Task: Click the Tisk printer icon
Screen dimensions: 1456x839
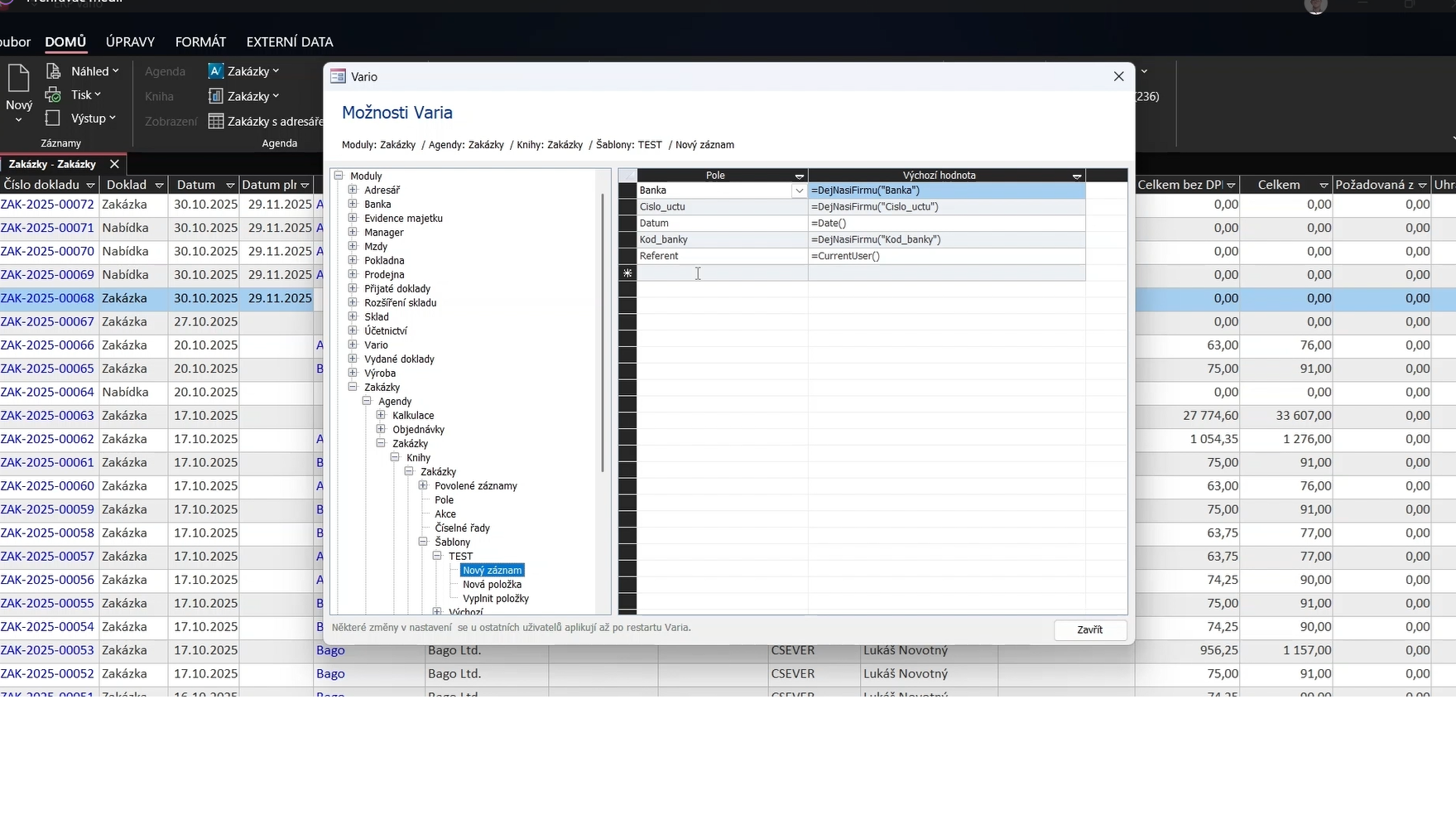Action: click(x=53, y=94)
